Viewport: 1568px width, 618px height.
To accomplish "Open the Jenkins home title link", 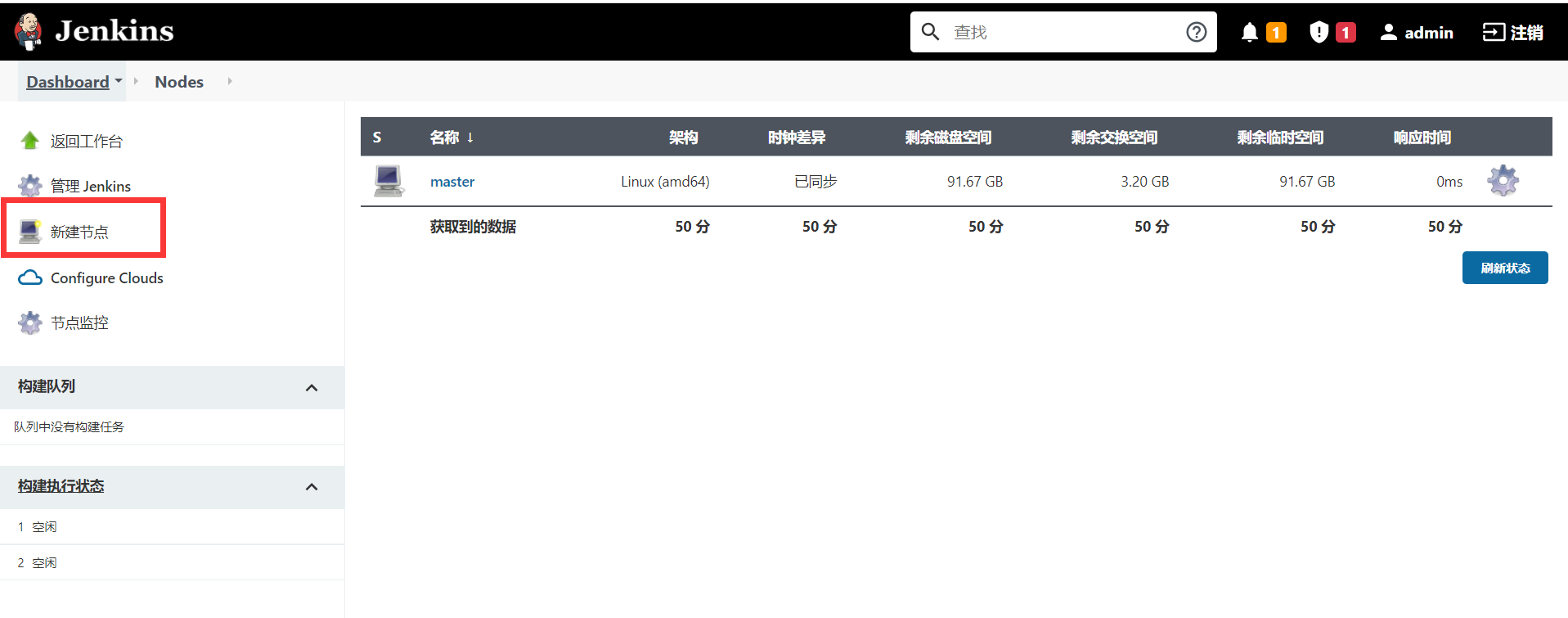I will pyautogui.click(x=115, y=31).
